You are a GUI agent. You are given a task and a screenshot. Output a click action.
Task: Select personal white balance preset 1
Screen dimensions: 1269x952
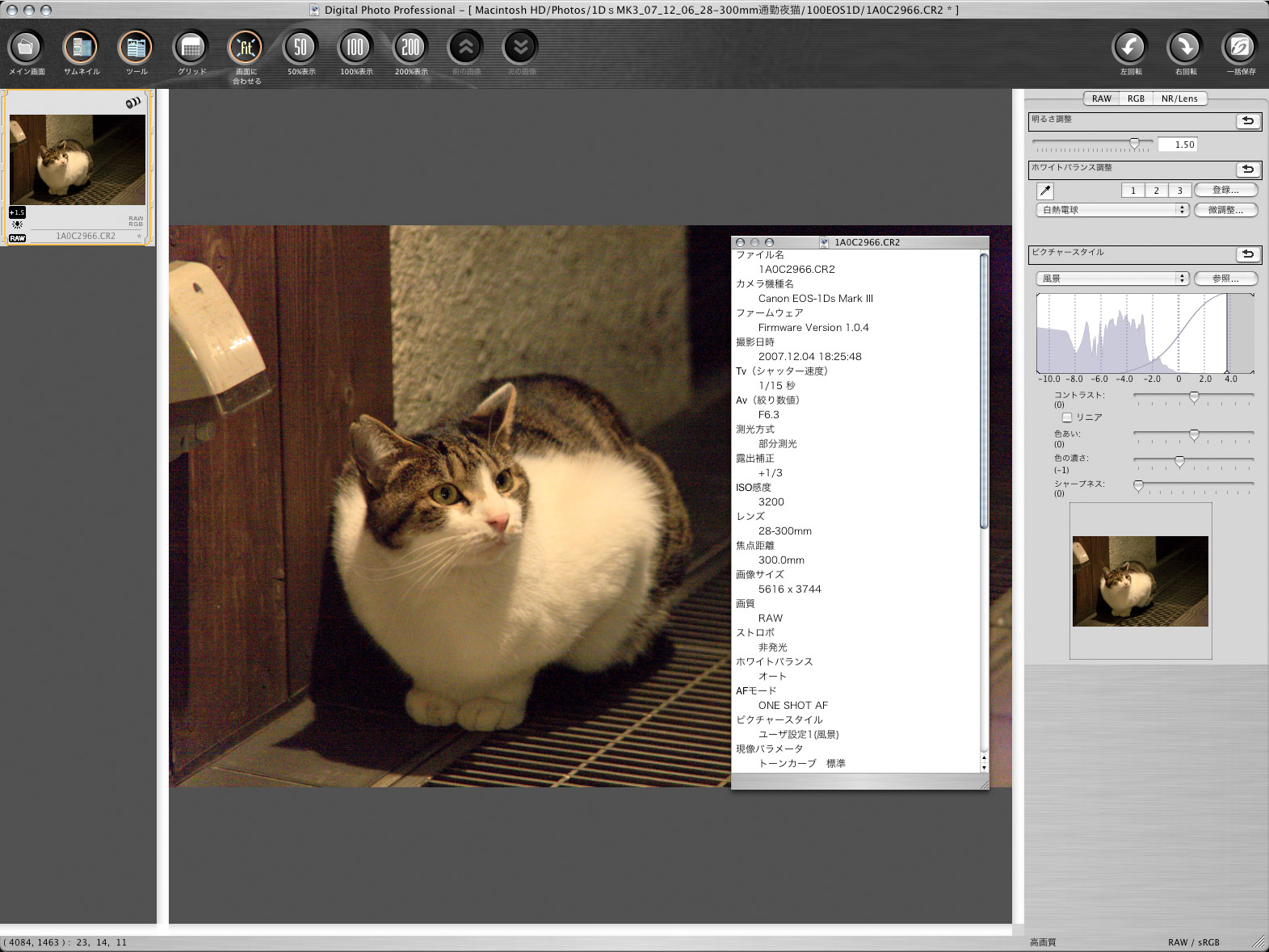pyautogui.click(x=1133, y=191)
